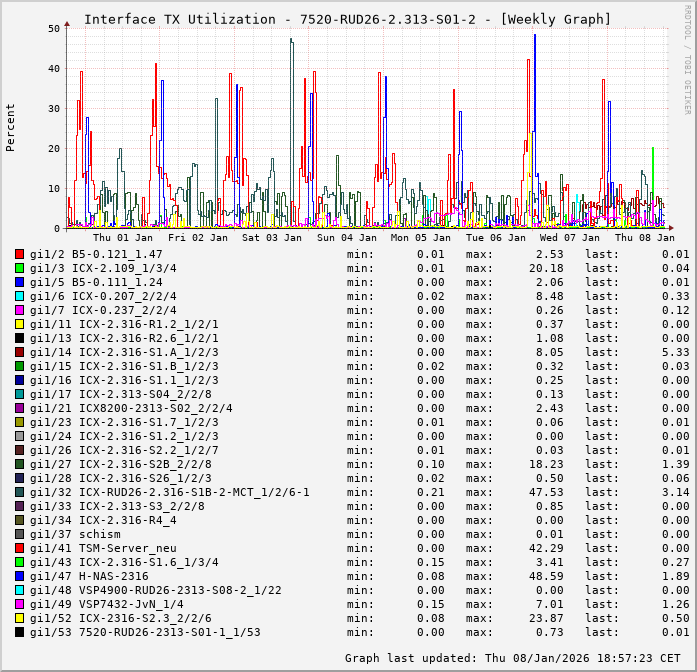
Task: Select legend entry gi1/34 ICX-2.316-R4_4
Action: 103,520
